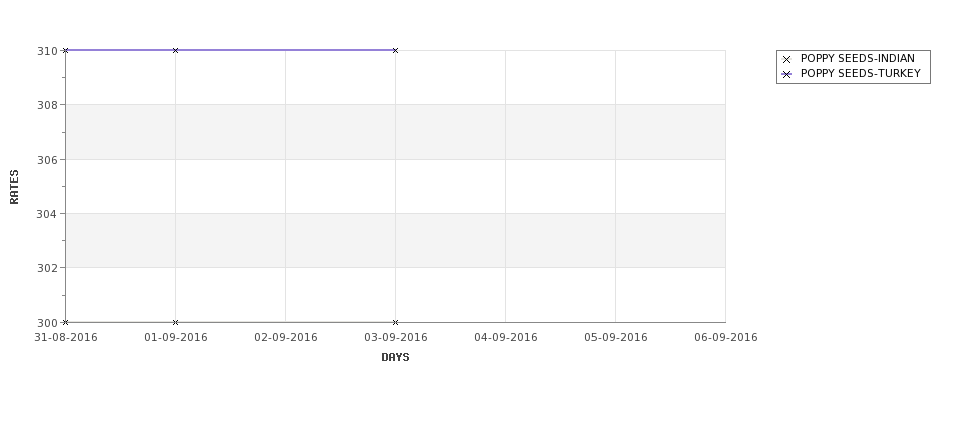Click the POPPY SEEDS-INDIAN legend marker icon
The image size is (975, 429).
pyautogui.click(x=786, y=59)
